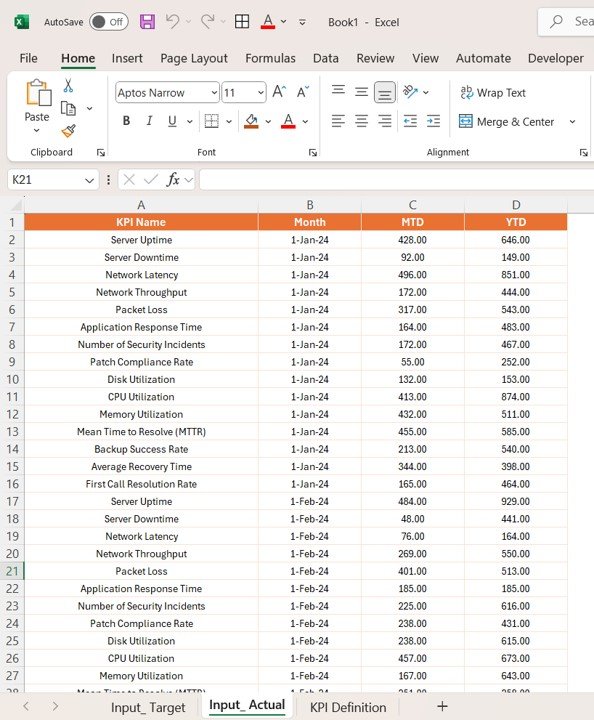Switch to the Page Layout ribbon tab
The height and width of the screenshot is (720, 594).
[194, 58]
